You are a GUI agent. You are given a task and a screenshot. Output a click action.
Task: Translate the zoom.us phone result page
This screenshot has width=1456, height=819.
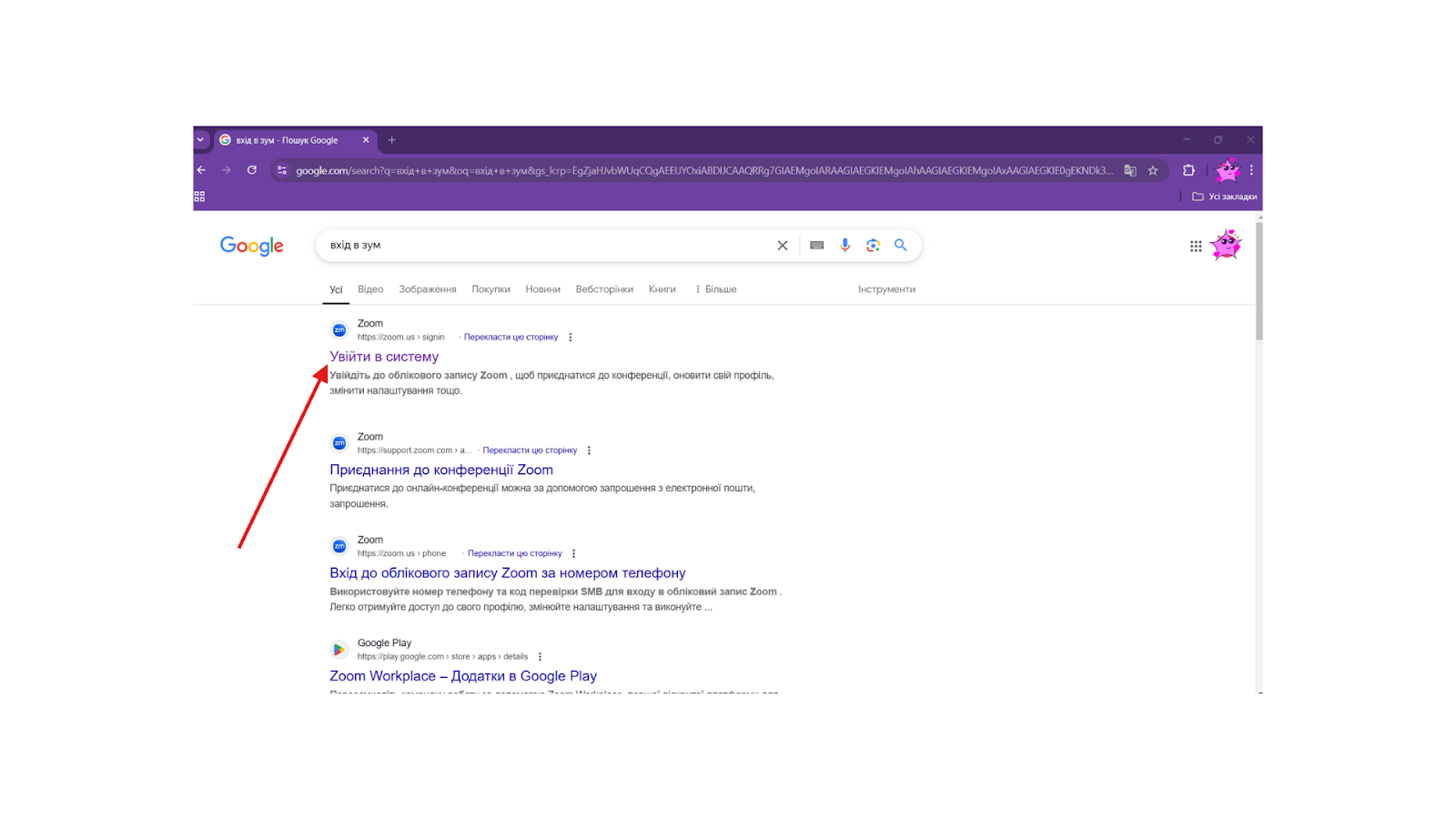pos(514,553)
